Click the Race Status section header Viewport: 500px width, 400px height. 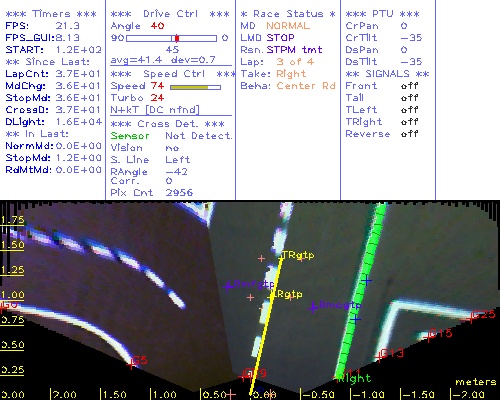click(x=288, y=14)
